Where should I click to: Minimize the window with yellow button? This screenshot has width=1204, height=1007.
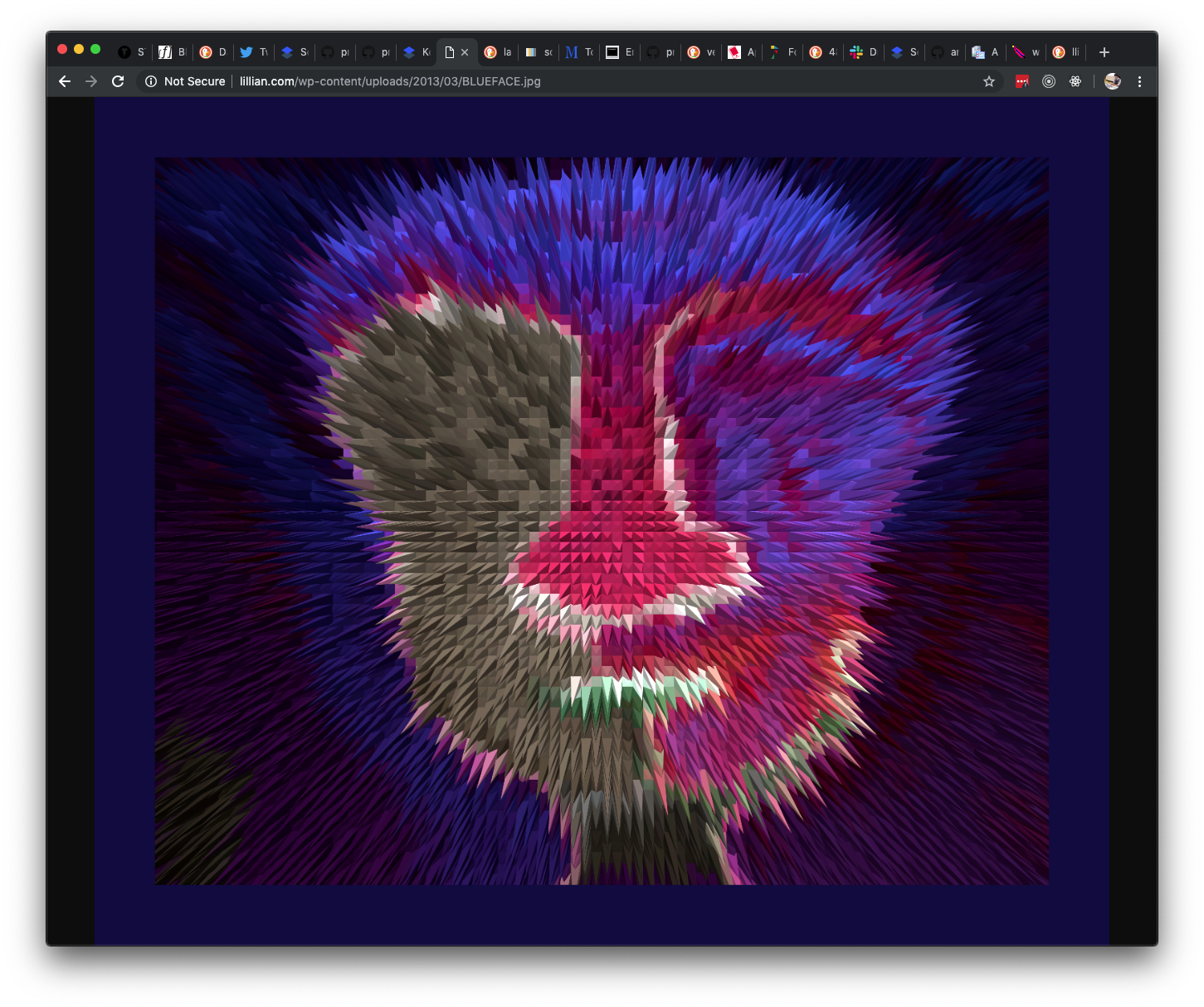[x=79, y=49]
